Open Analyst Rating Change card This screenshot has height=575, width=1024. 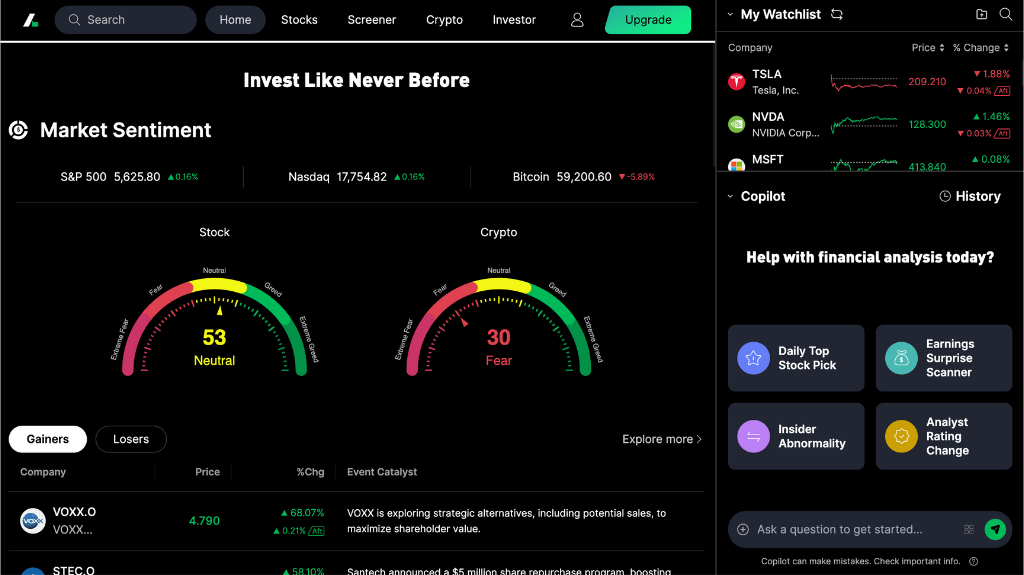click(x=944, y=436)
